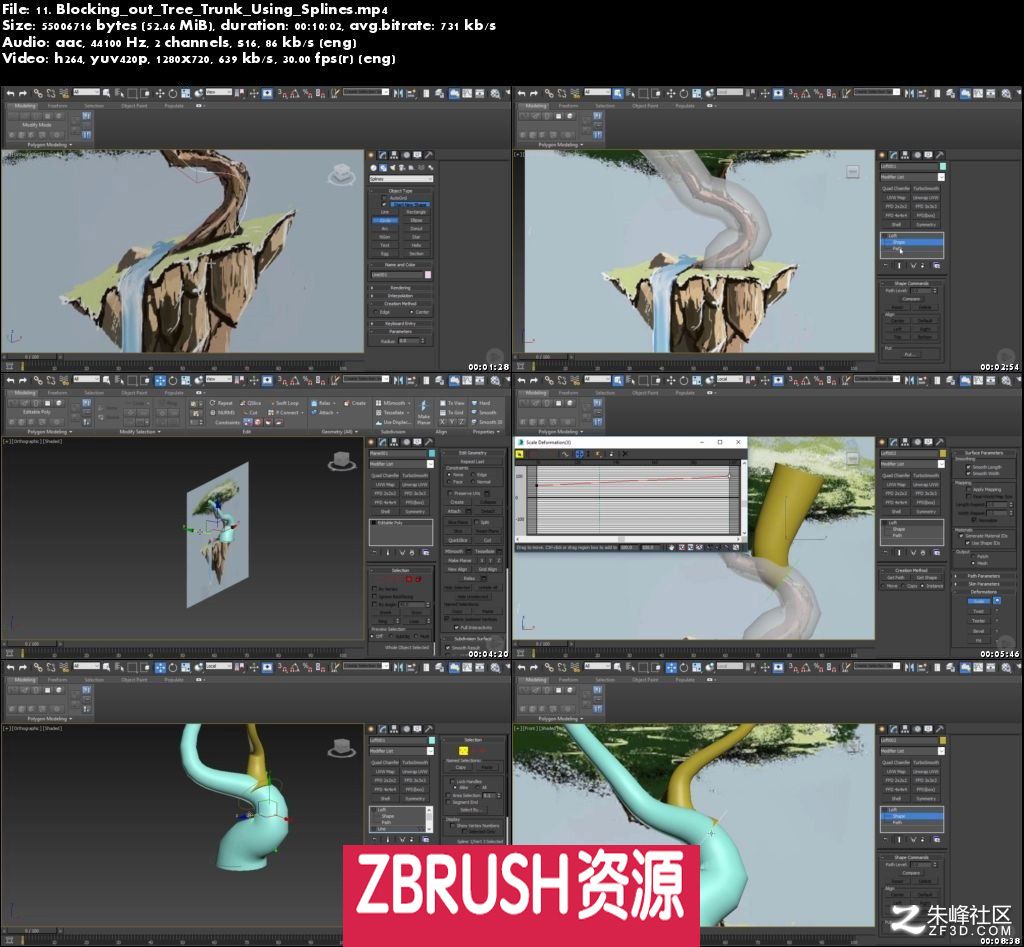Switch to Object Paint tab in the 00:04:20 frame
The height and width of the screenshot is (947, 1024).
134,393
